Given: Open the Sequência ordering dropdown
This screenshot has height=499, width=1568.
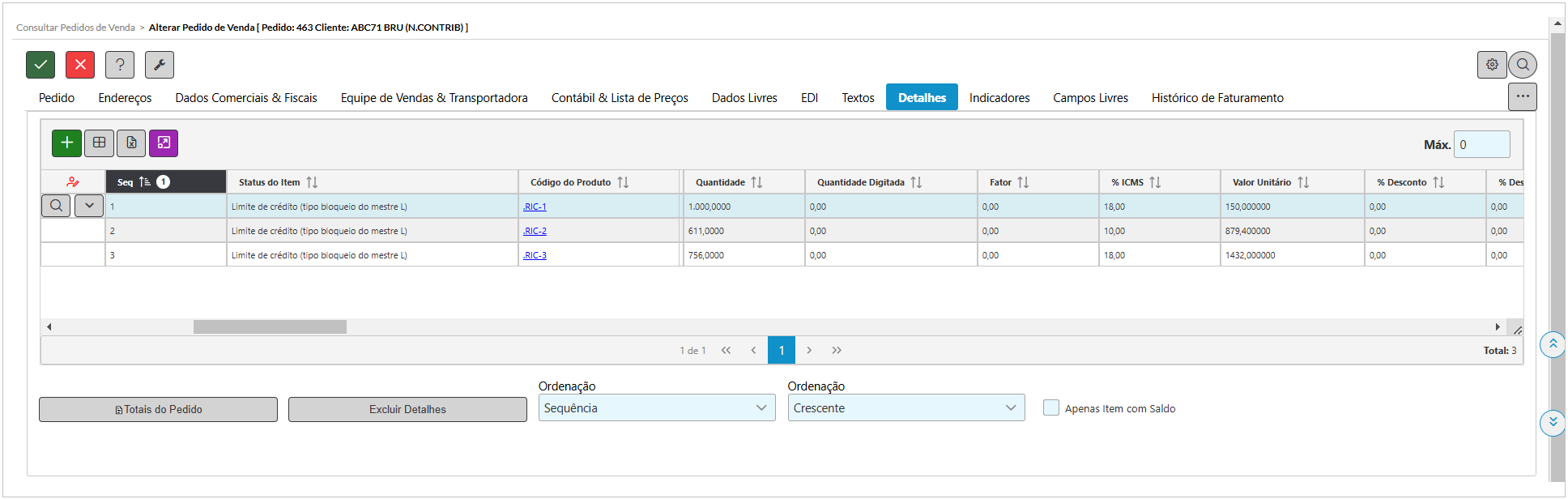Looking at the screenshot, I should point(656,408).
